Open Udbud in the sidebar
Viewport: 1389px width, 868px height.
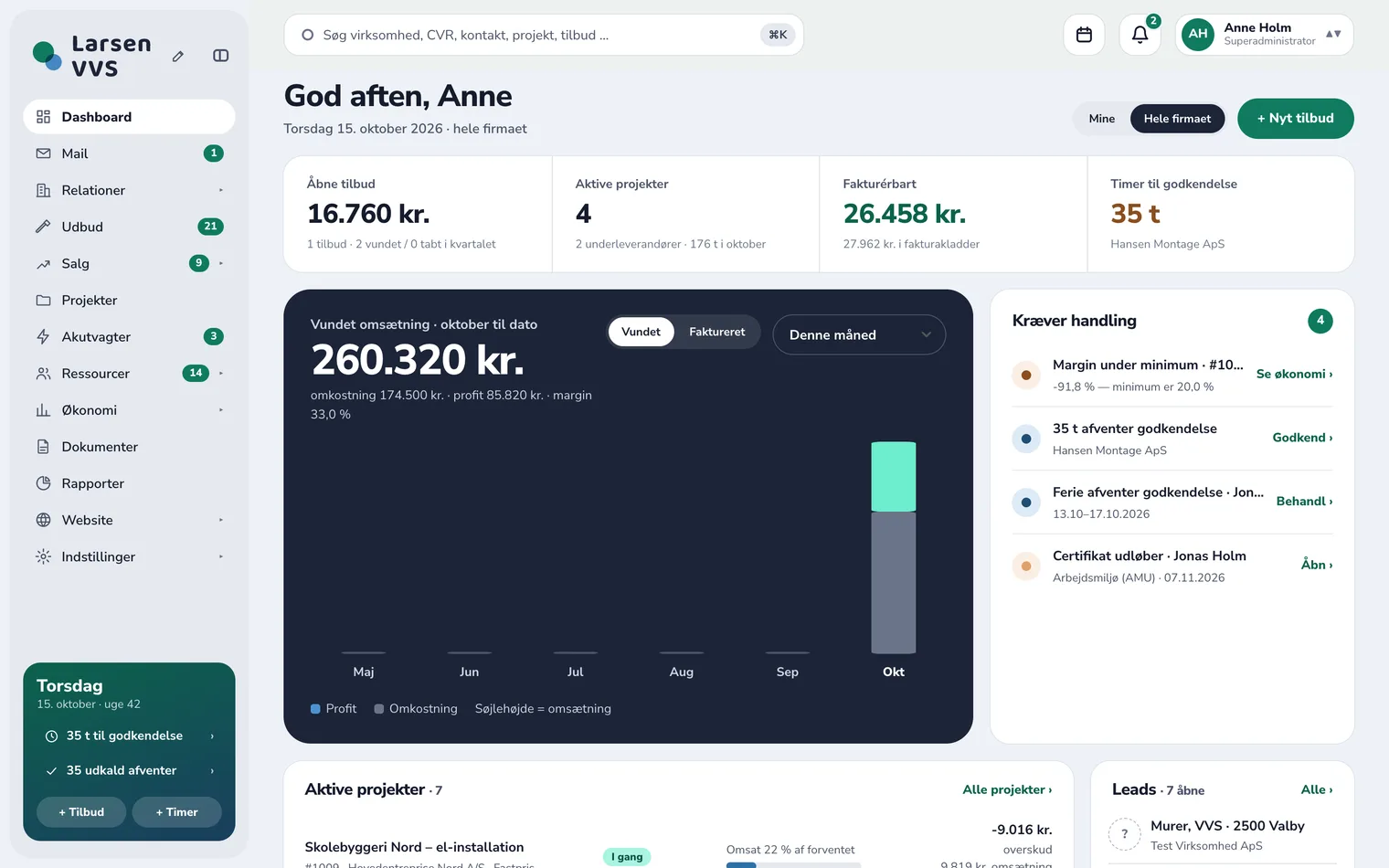click(129, 227)
